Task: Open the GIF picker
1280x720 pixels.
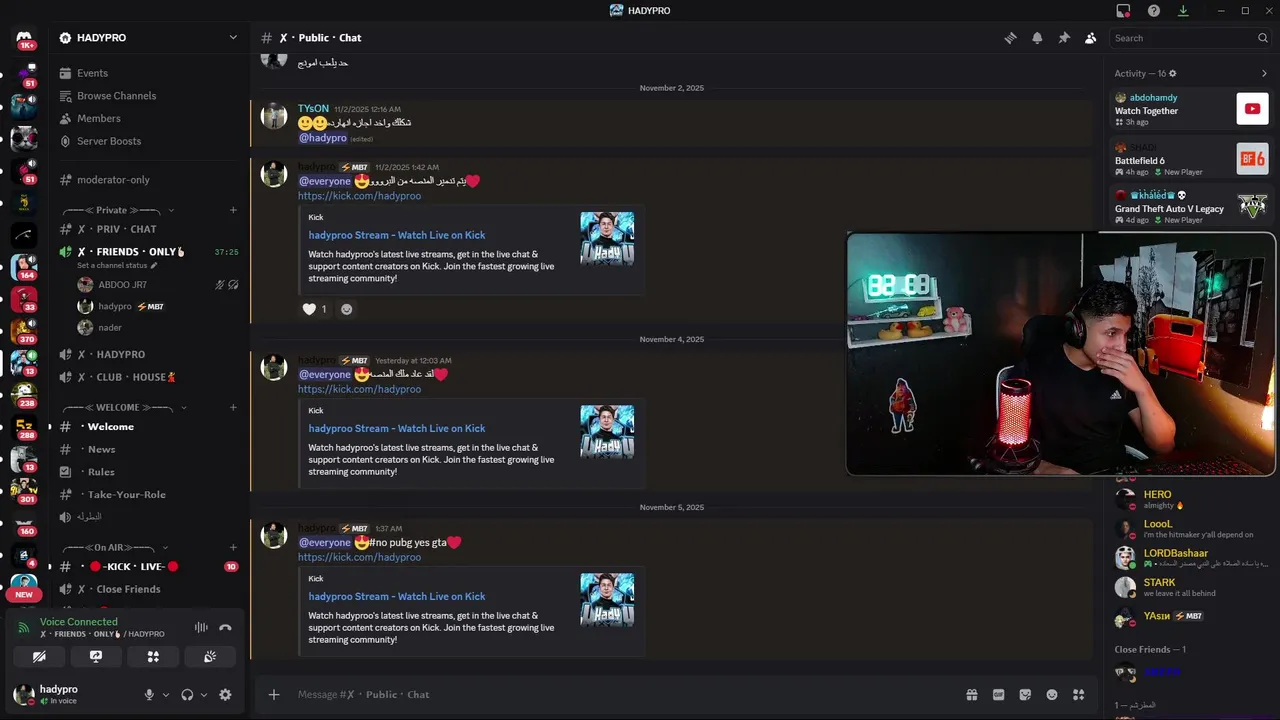Action: 998,694
